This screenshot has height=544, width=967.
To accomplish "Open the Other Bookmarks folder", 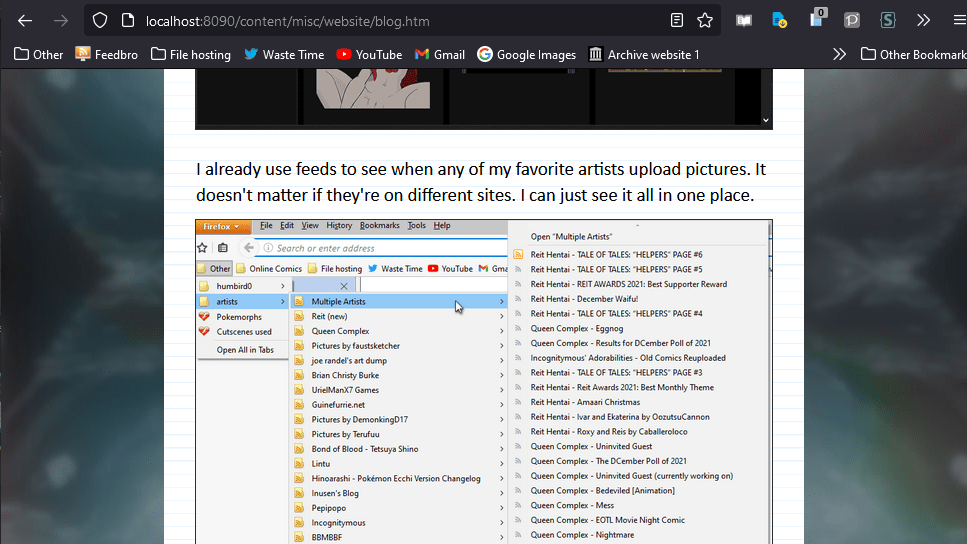I will [913, 54].
